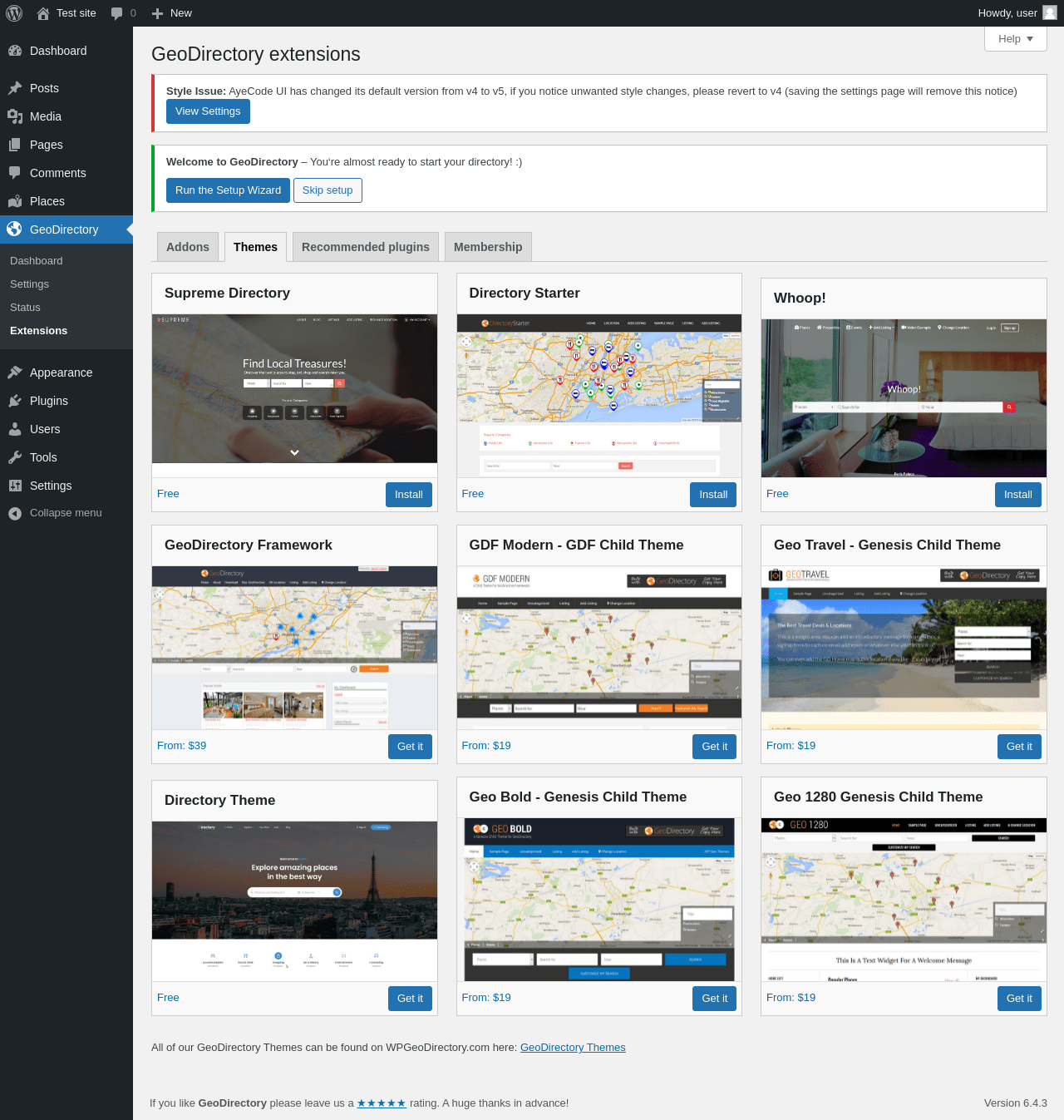The image size is (1064, 1120).
Task: Get the GeoDirectory Framework theme
Action: (410, 747)
